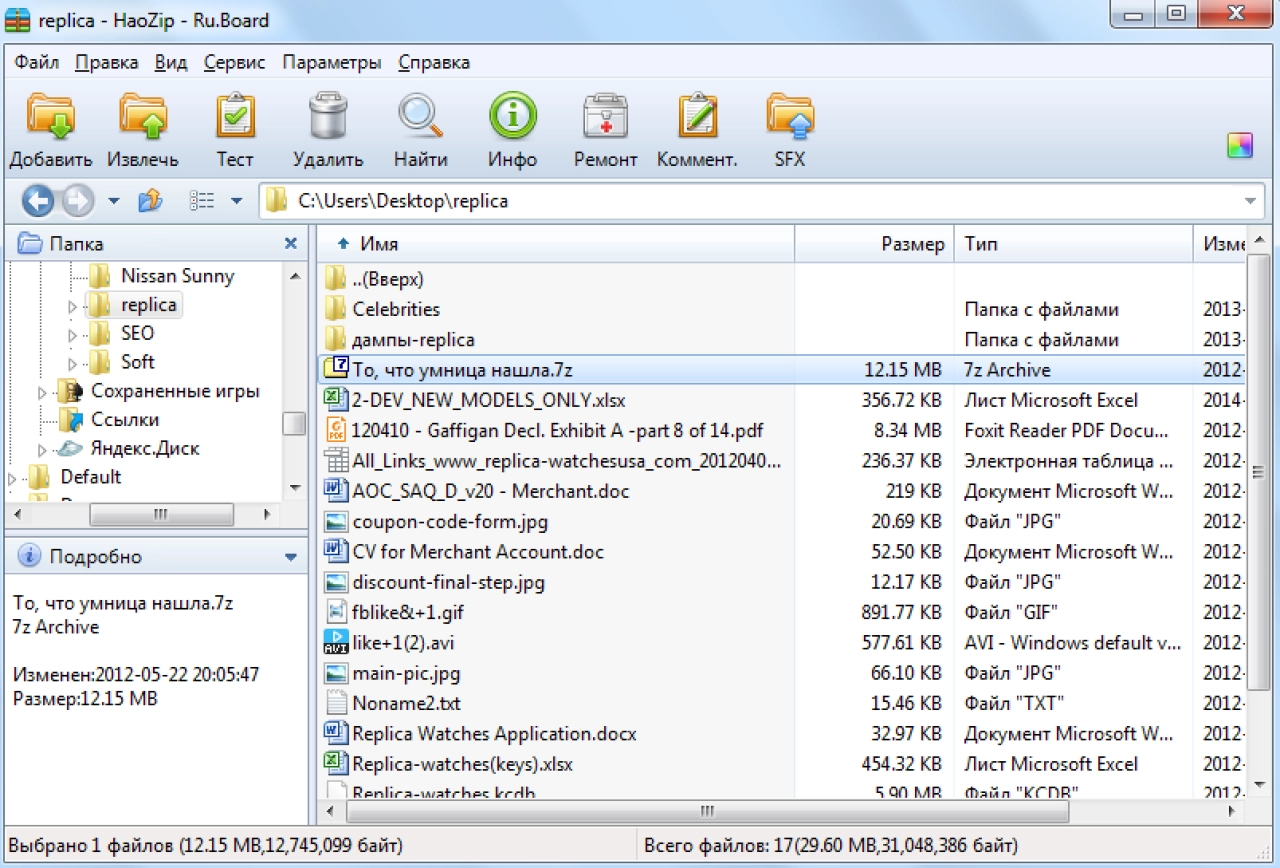Open the Параметры menu
This screenshot has width=1280, height=868.
tap(332, 62)
